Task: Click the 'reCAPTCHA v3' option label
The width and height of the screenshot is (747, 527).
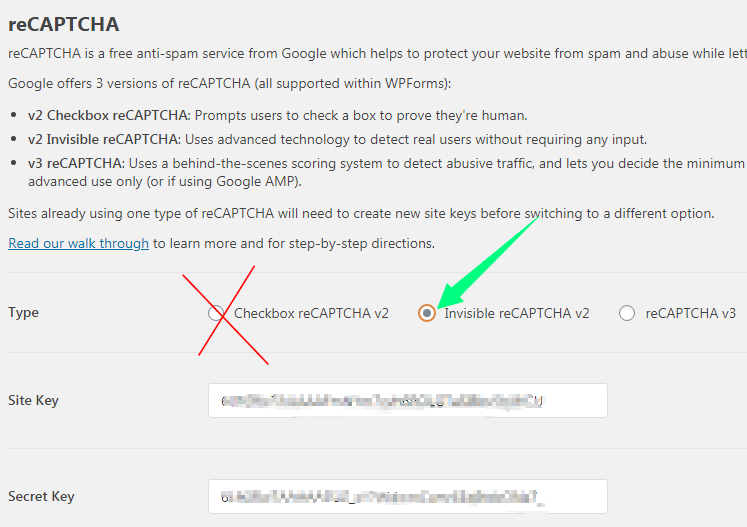Action: click(691, 313)
